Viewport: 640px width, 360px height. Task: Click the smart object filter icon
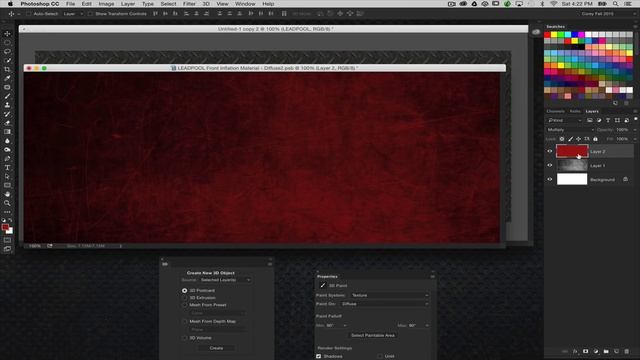[626, 120]
